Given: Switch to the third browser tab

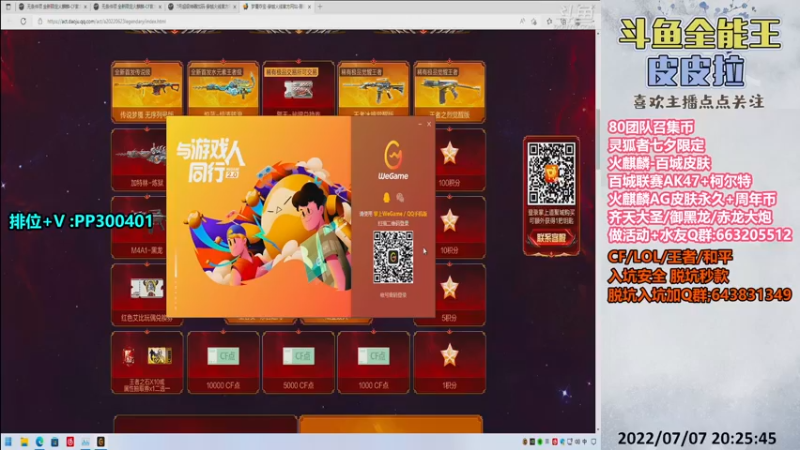Looking at the screenshot, I should point(201,7).
